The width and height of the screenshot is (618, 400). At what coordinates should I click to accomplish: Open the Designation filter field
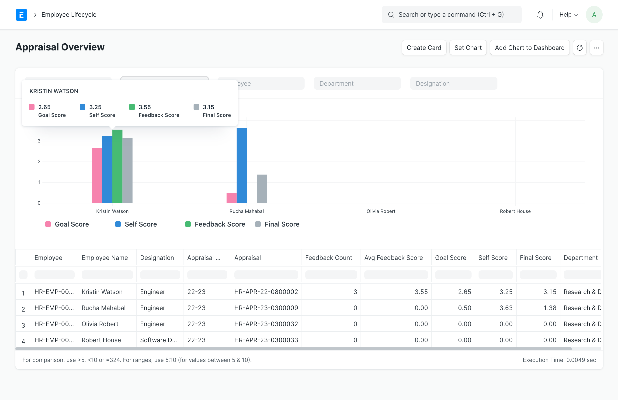(x=455, y=84)
